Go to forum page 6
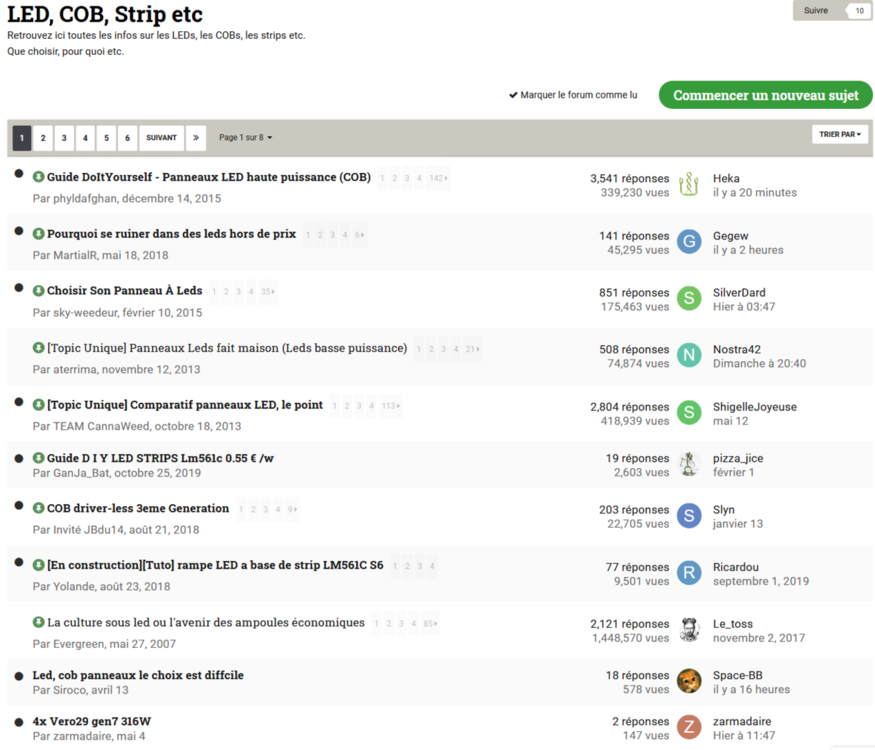 pyautogui.click(x=128, y=138)
